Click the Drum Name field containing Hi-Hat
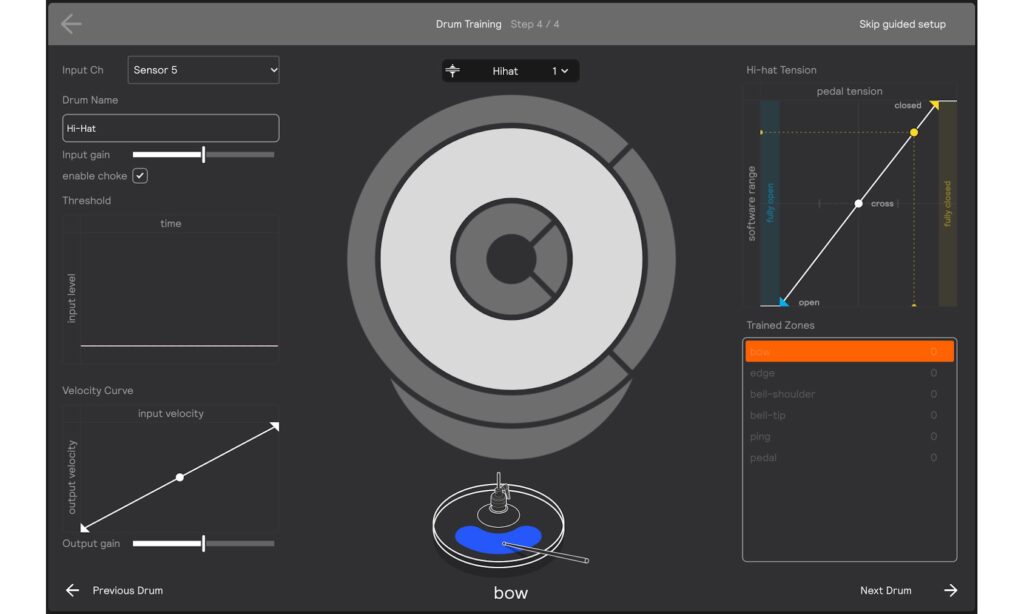 click(170, 128)
